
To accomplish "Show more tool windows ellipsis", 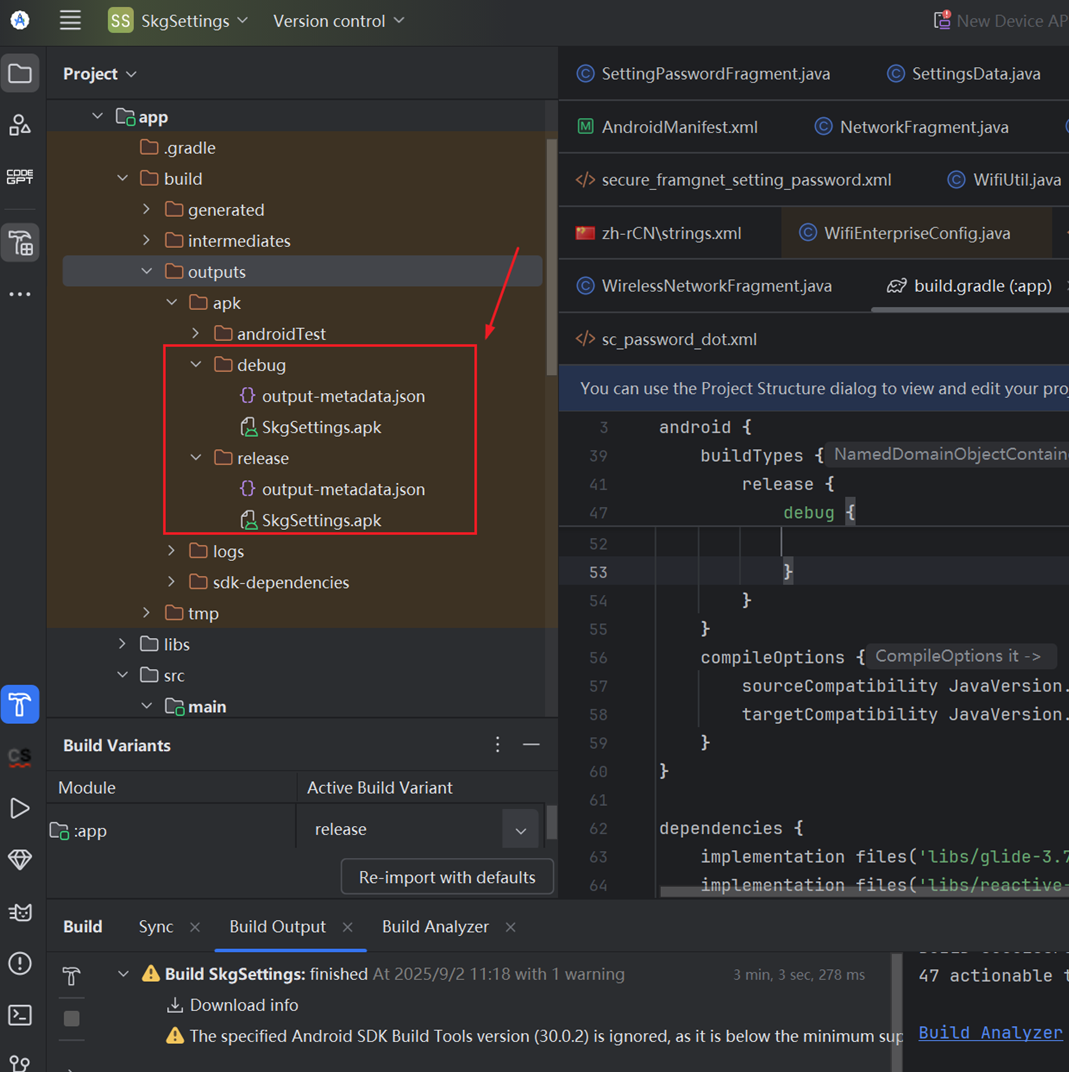I will pyautogui.click(x=20, y=294).
